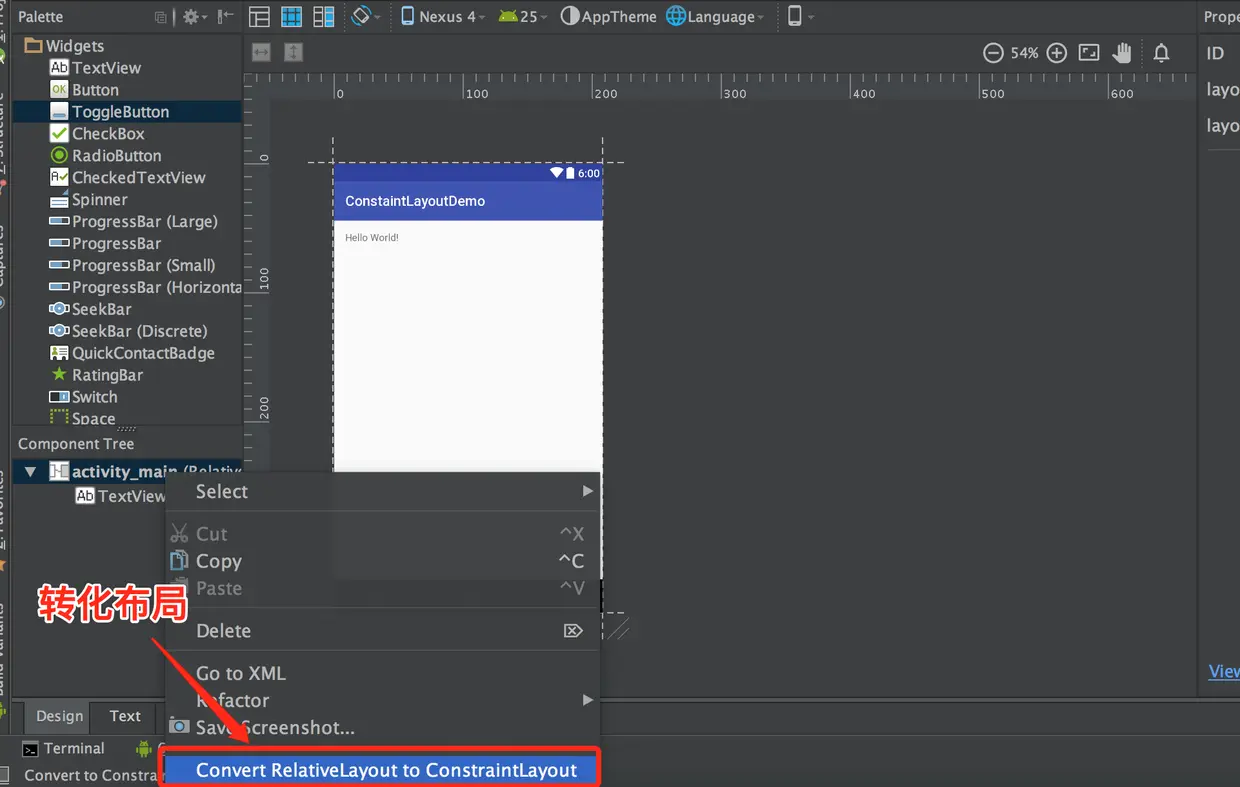The width and height of the screenshot is (1240, 787).
Task: Select TextView in the Palette
Action: (x=95, y=68)
